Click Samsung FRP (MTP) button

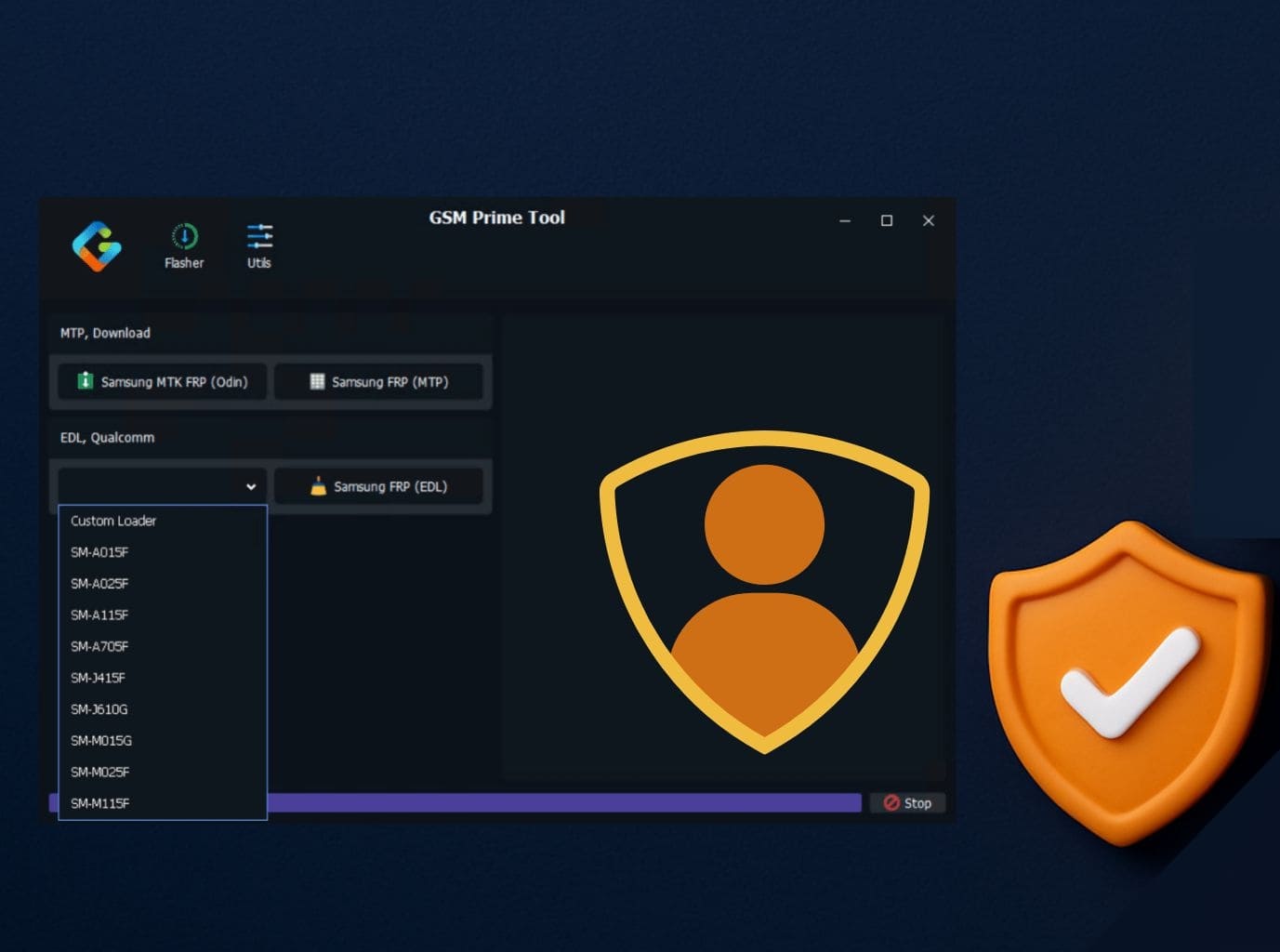(x=378, y=382)
